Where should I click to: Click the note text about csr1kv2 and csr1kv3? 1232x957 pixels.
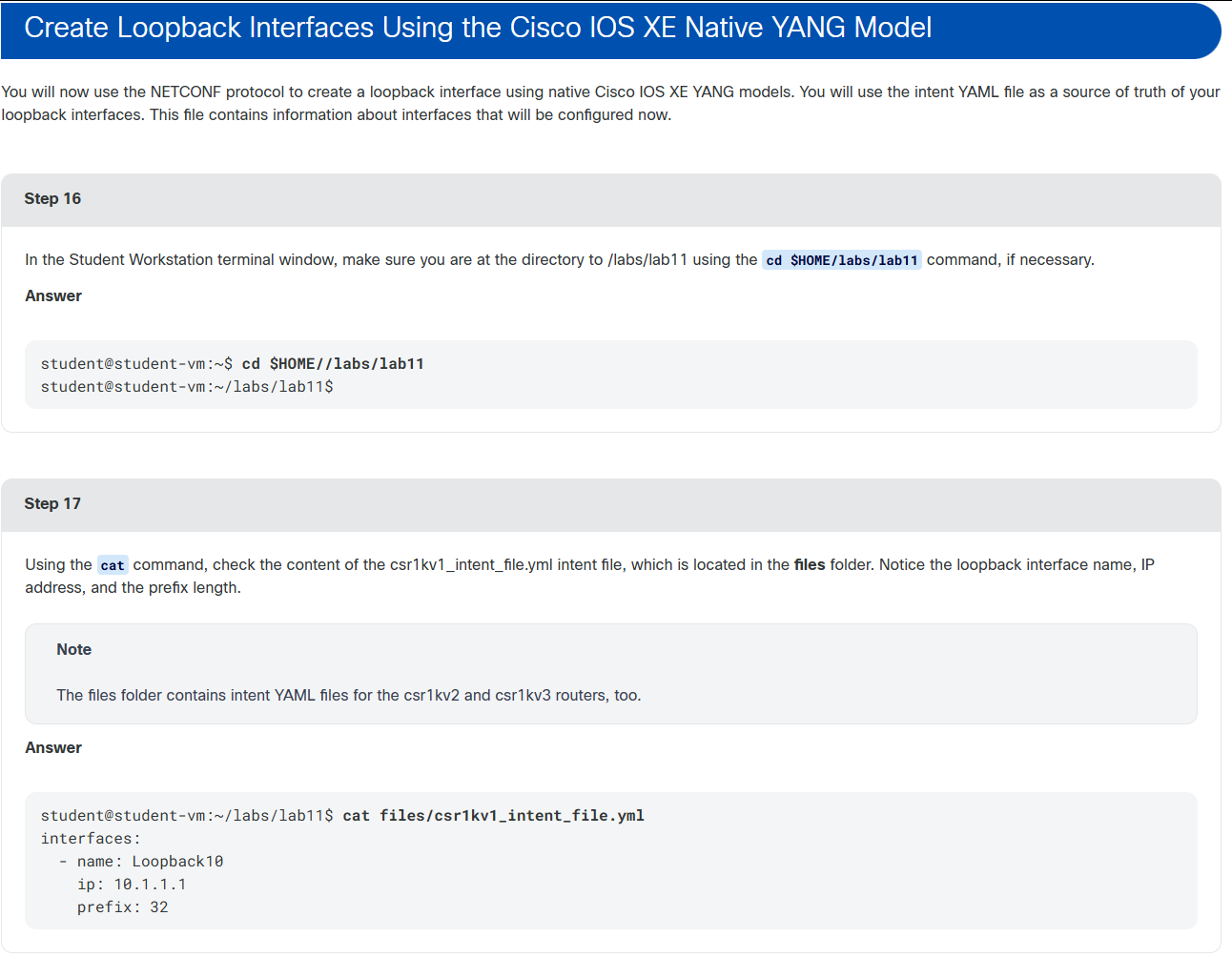[349, 695]
